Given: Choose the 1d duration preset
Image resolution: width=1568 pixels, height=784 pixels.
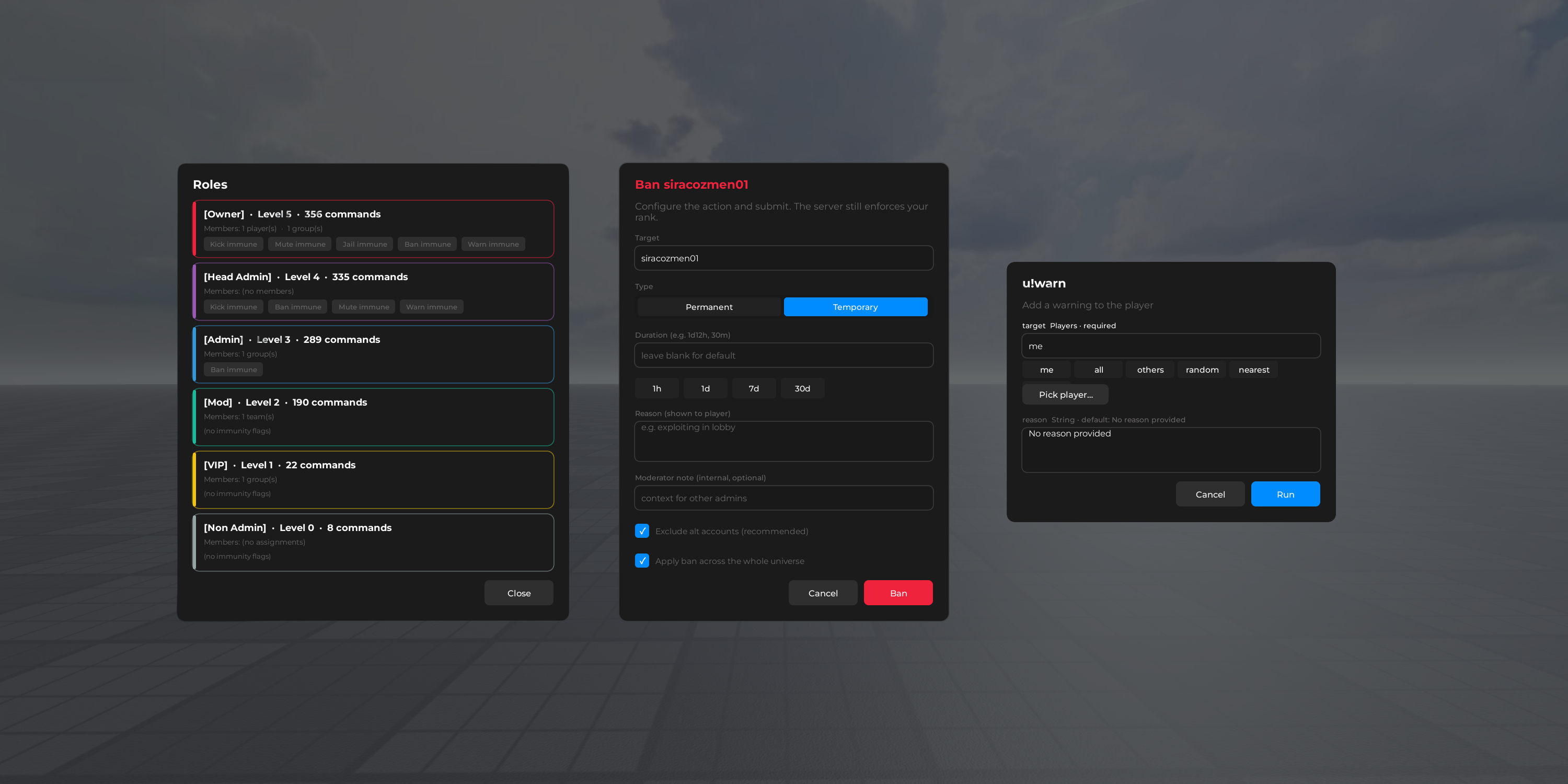Looking at the screenshot, I should tap(705, 388).
